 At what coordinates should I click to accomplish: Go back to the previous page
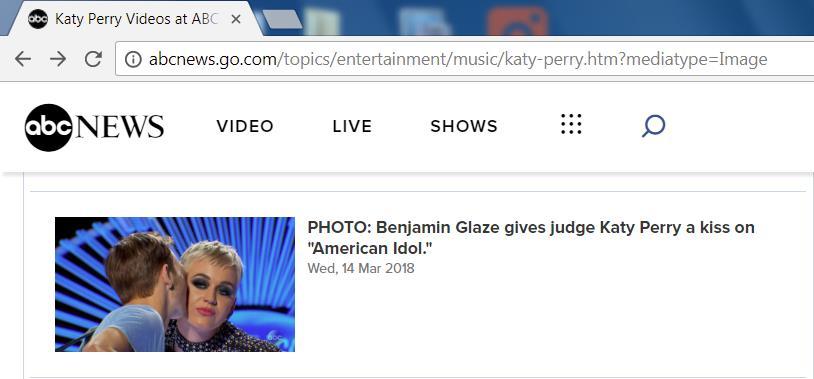click(x=23, y=59)
